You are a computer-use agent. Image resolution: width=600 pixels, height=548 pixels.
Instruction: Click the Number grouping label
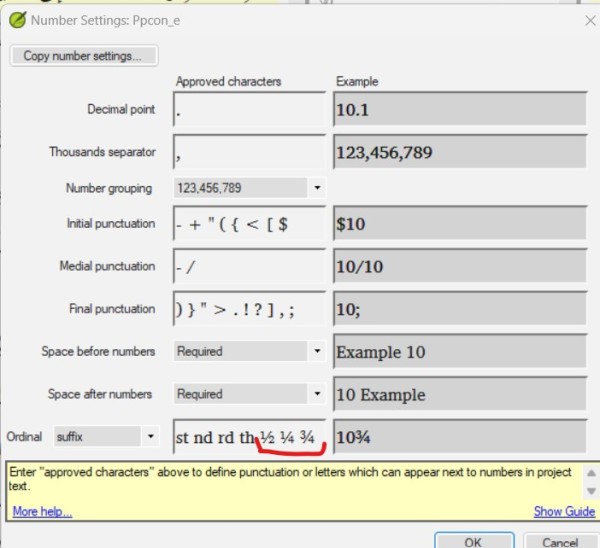tap(109, 188)
